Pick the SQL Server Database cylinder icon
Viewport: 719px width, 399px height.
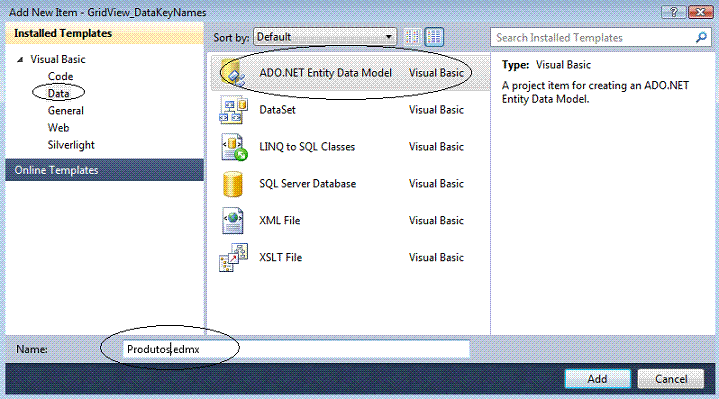coord(232,184)
